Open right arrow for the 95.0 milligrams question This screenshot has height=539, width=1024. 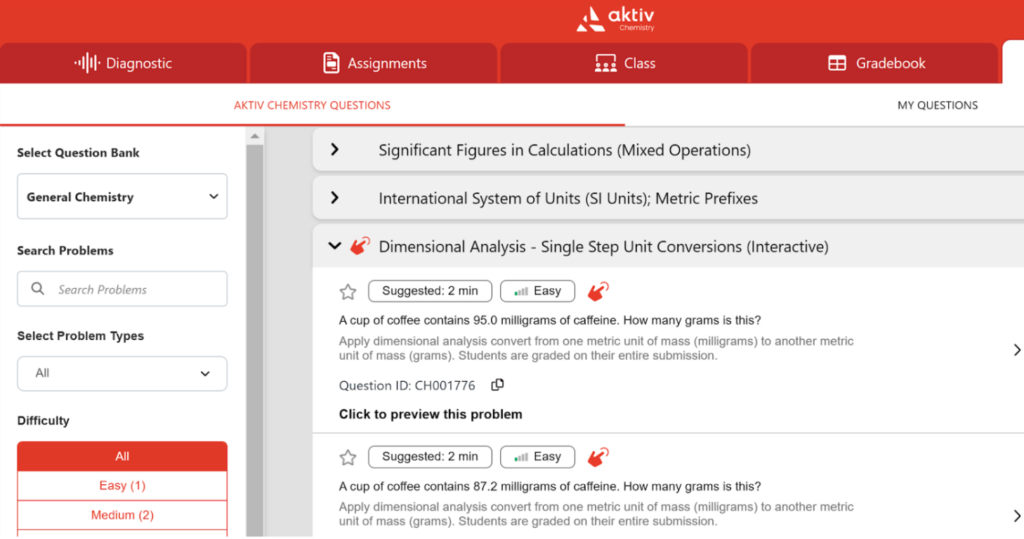point(1016,350)
